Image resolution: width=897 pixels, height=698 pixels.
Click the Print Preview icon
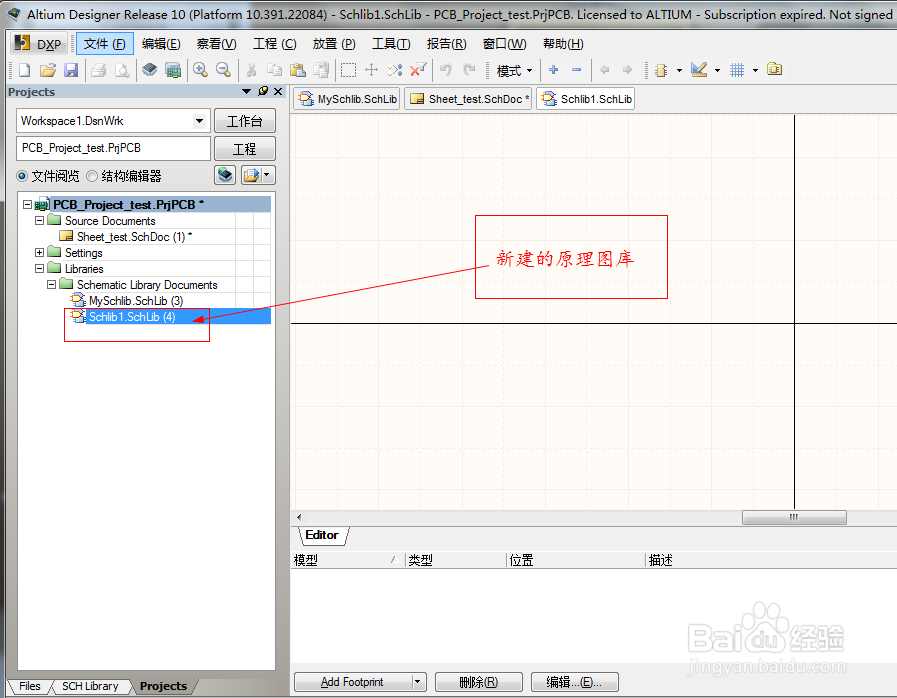pos(122,70)
